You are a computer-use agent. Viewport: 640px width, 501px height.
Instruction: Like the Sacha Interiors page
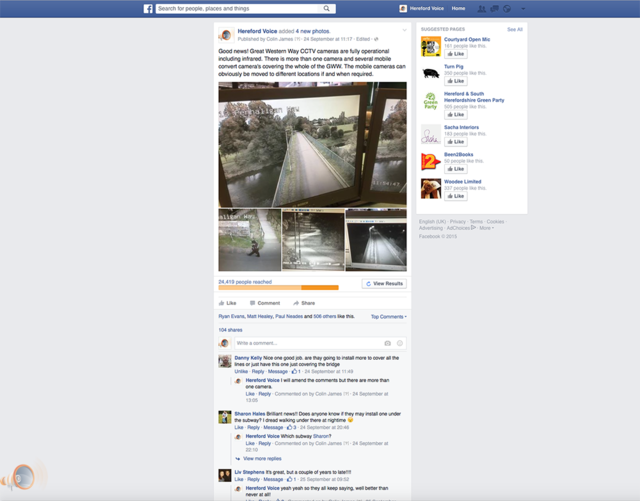coord(458,142)
